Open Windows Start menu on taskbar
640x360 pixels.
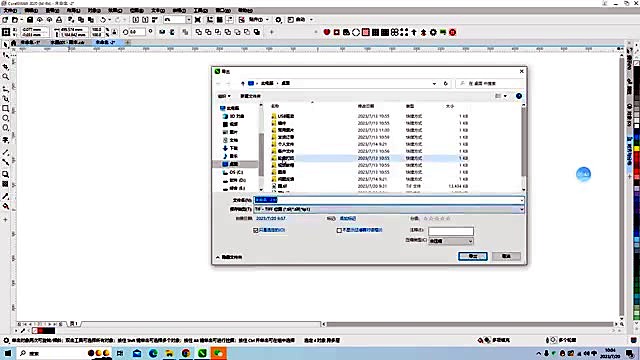click(x=8, y=353)
